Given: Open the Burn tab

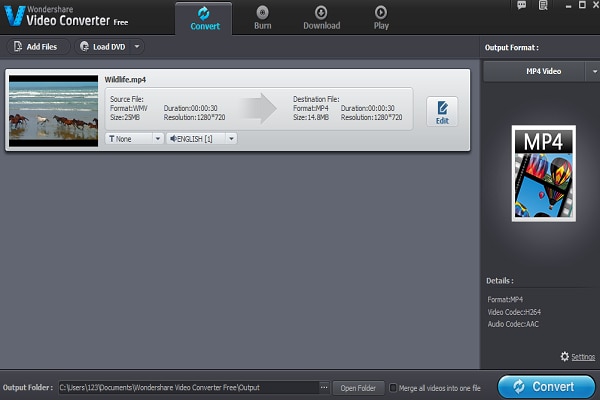Looking at the screenshot, I should [262, 18].
